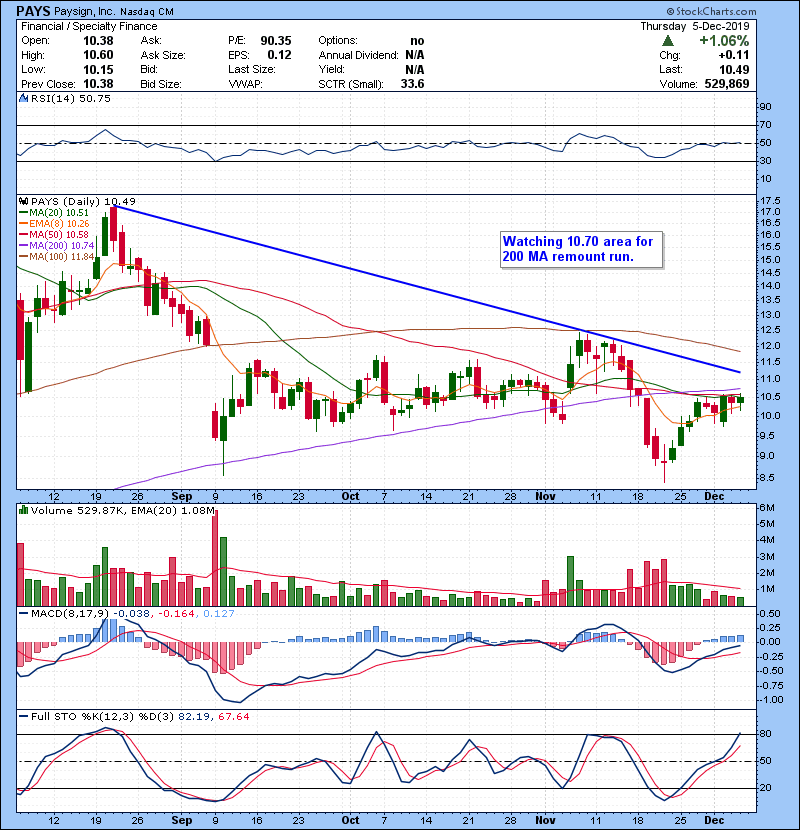Select the MACD signal value -0.164
Viewport: 800px width, 830px height.
178,614
